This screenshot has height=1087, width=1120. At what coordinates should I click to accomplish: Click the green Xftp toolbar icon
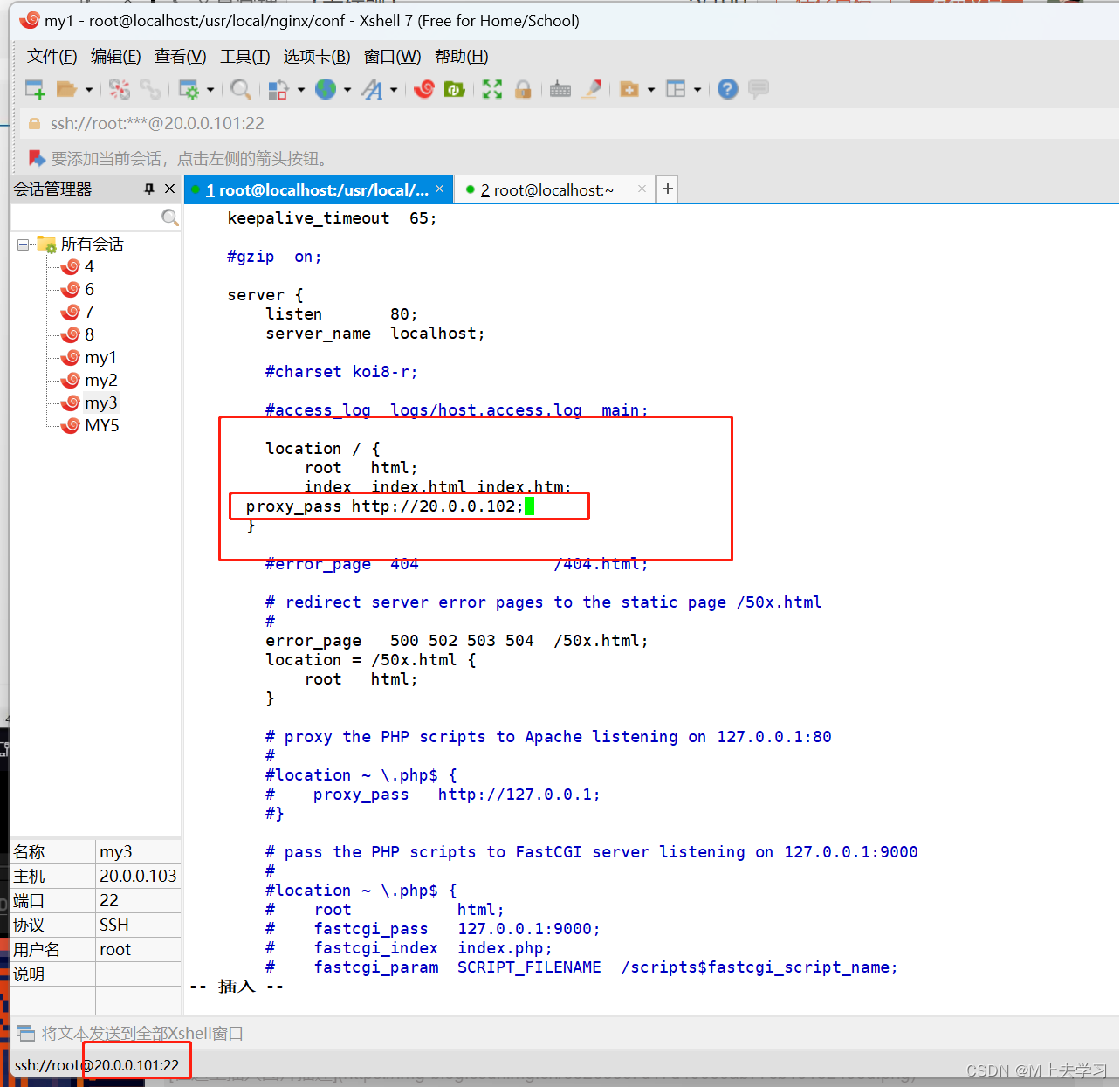(454, 89)
